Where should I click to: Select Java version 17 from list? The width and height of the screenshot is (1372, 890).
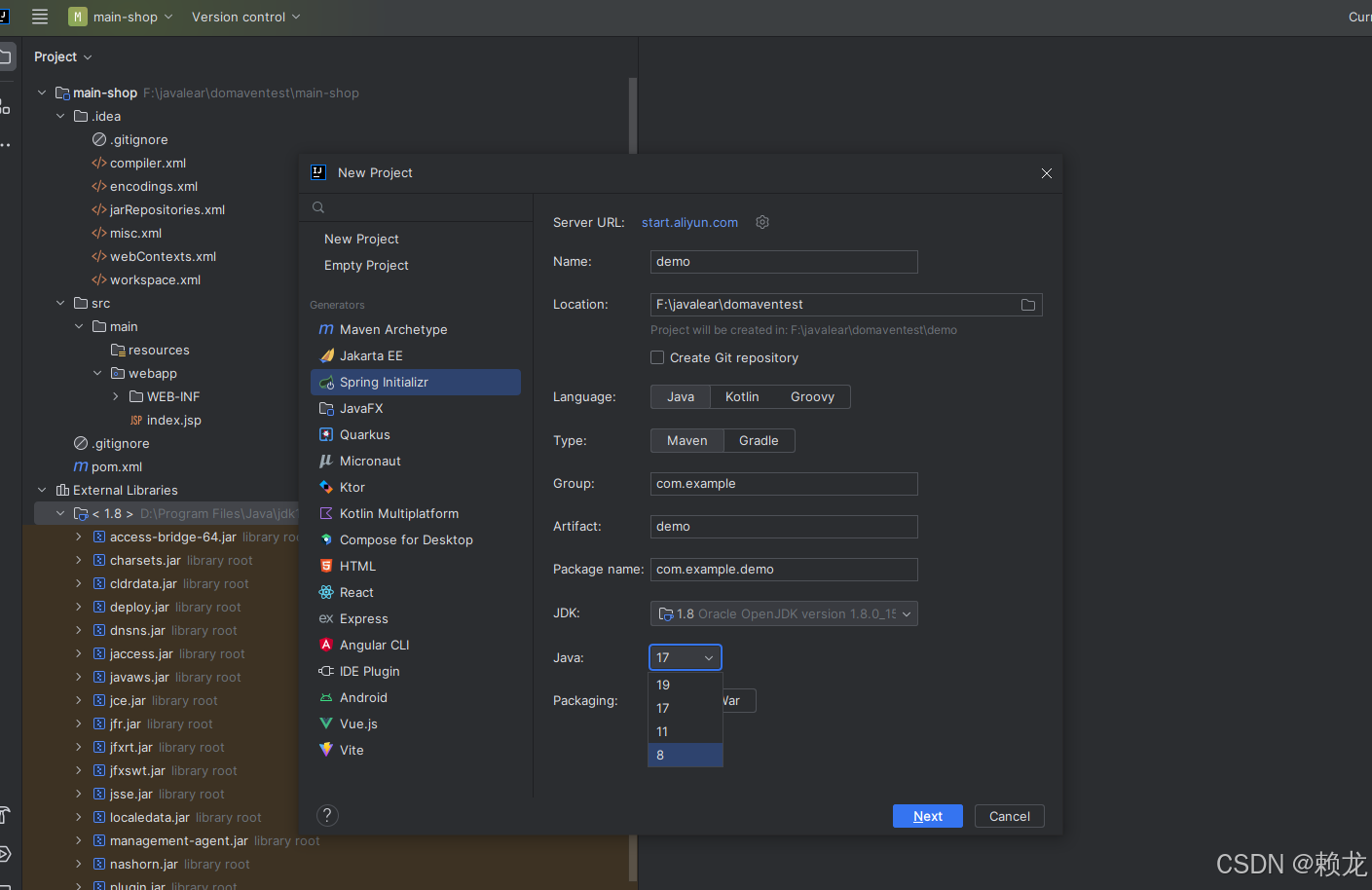pos(686,709)
